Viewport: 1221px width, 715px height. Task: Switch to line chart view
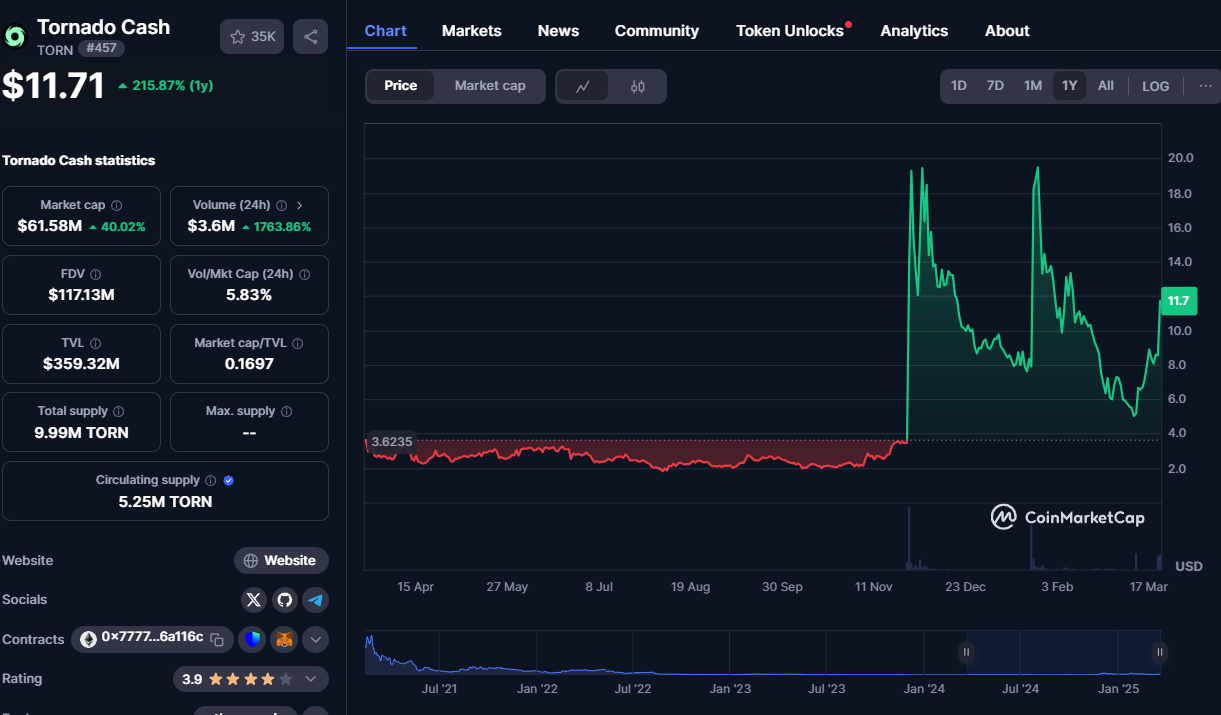583,86
